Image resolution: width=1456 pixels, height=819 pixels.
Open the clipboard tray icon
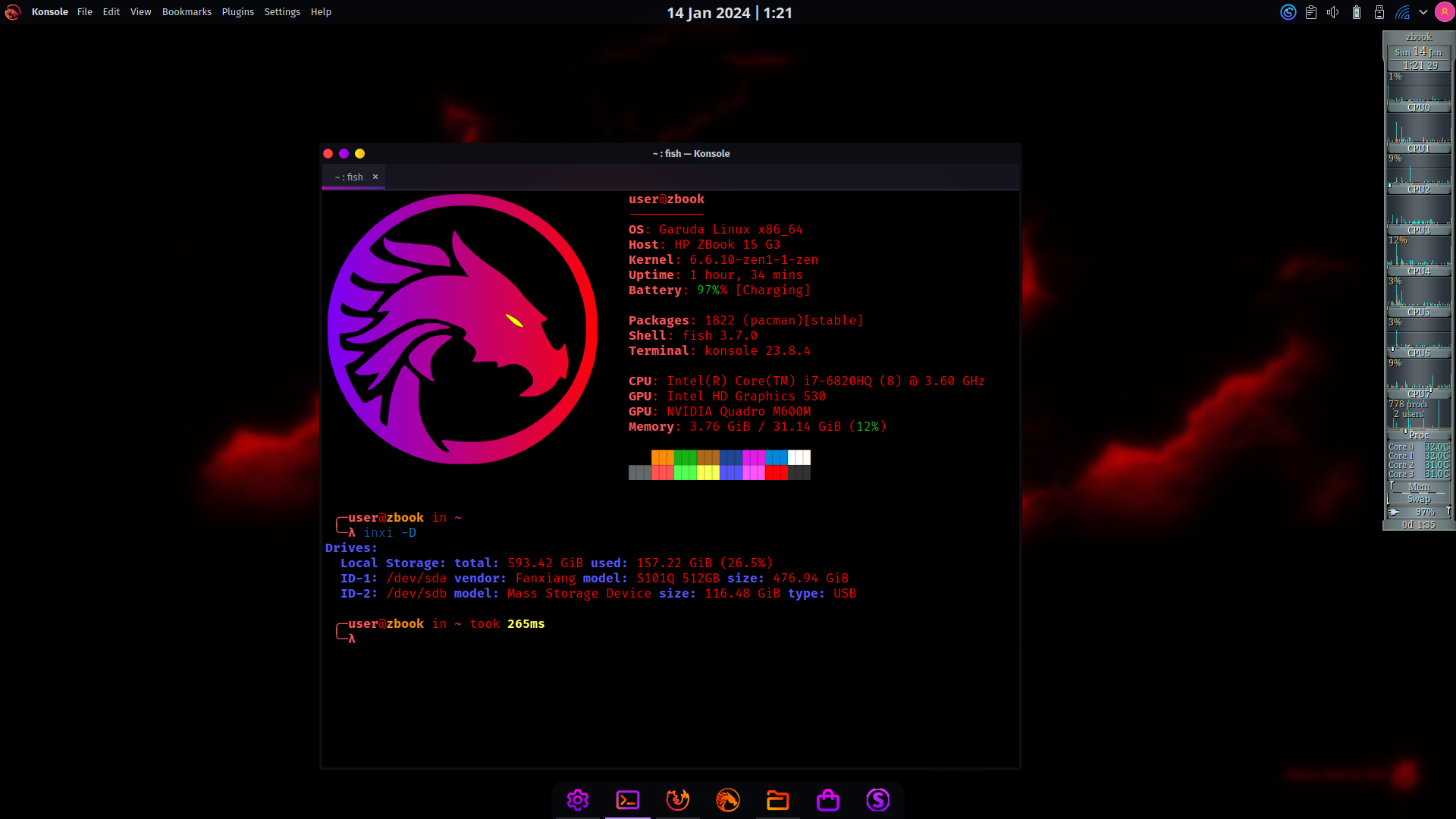1310,12
